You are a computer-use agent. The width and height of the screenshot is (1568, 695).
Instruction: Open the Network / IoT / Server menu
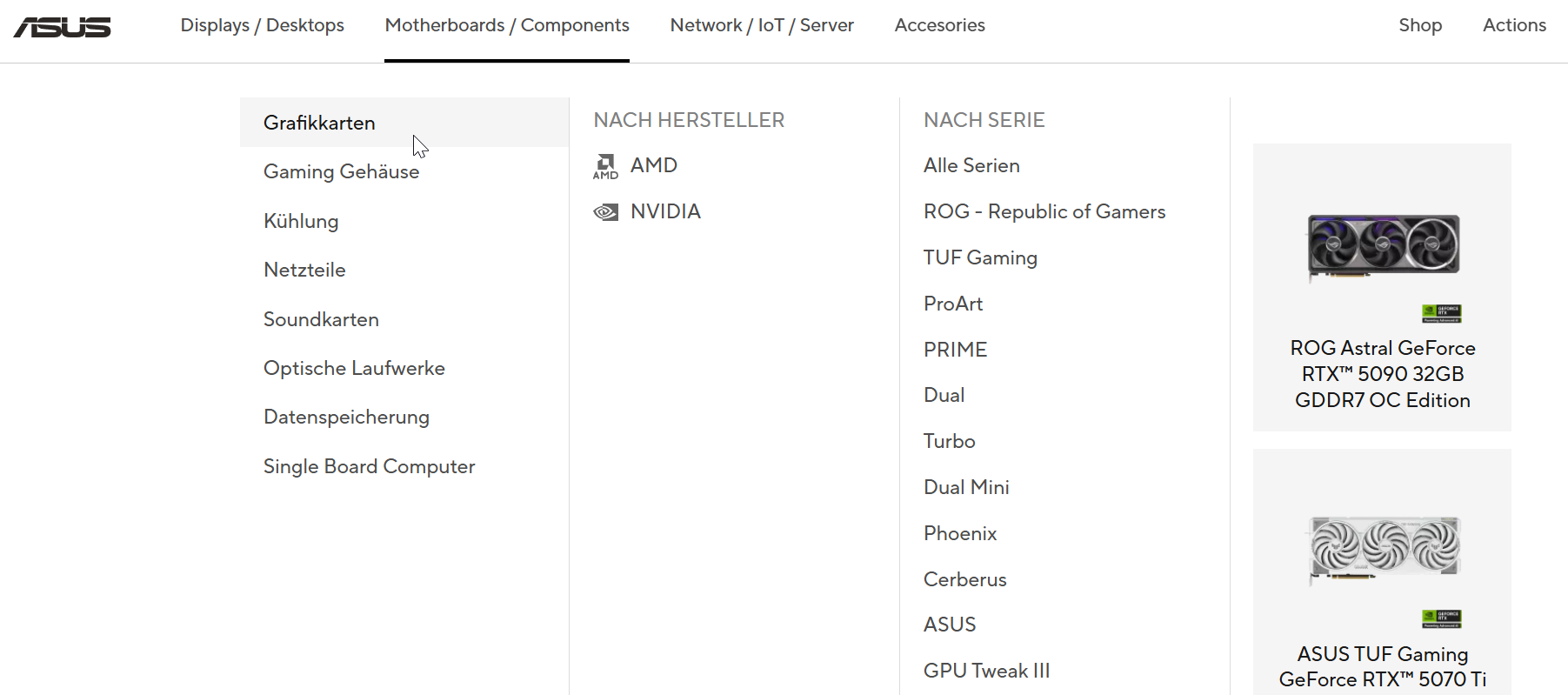click(761, 25)
